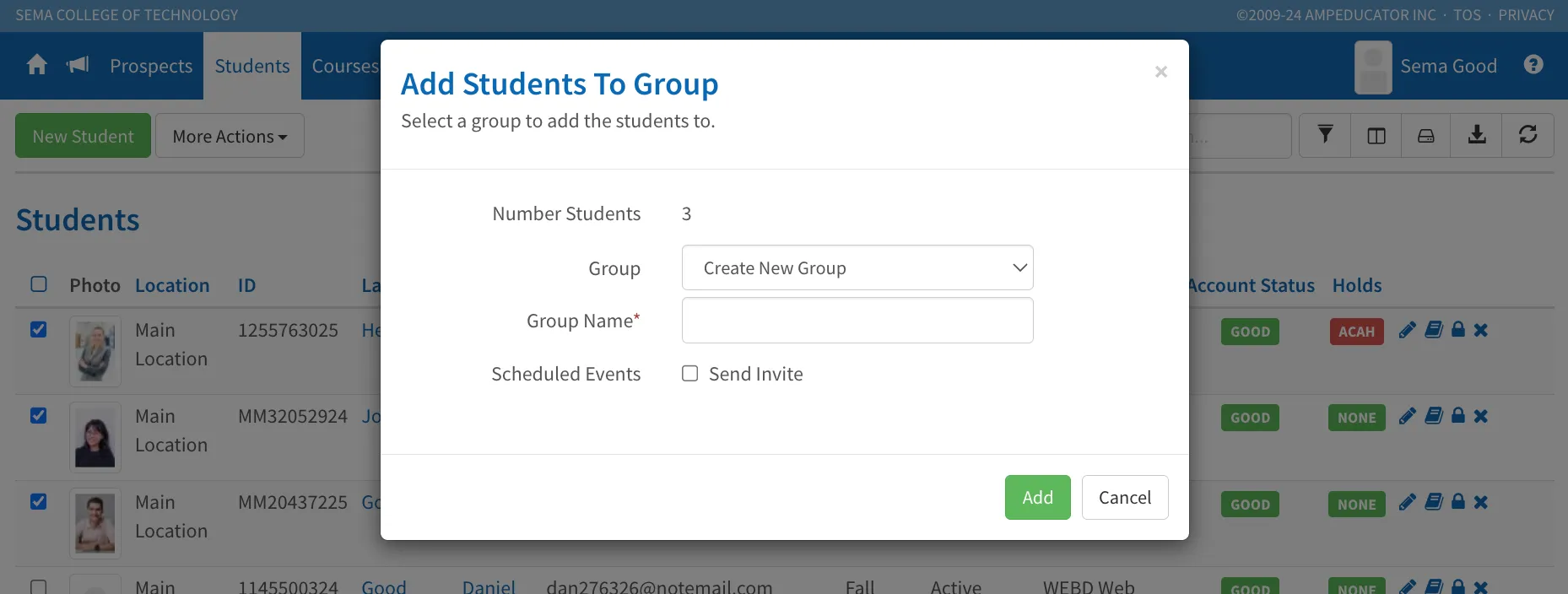Click the New Student button
Screen dimensions: 1568x594
84,136
